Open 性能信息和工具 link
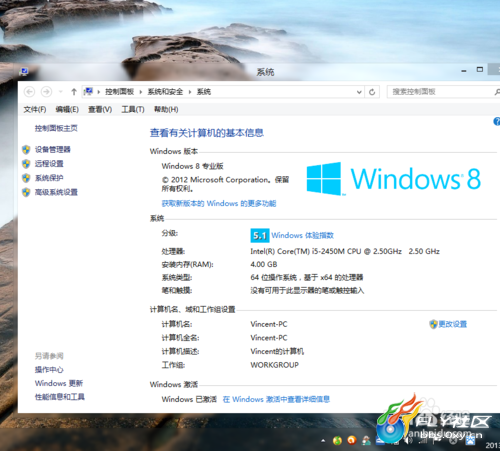This screenshot has height=451, width=500. 60,397
